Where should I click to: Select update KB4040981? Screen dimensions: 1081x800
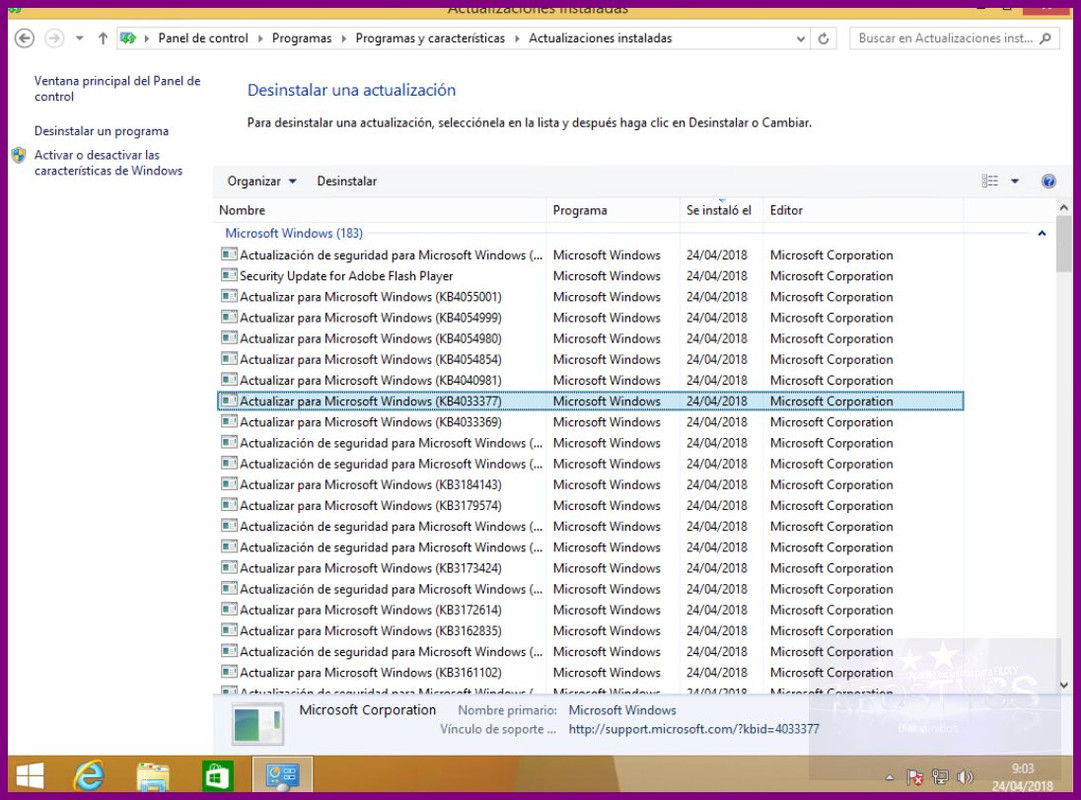pyautogui.click(x=590, y=381)
